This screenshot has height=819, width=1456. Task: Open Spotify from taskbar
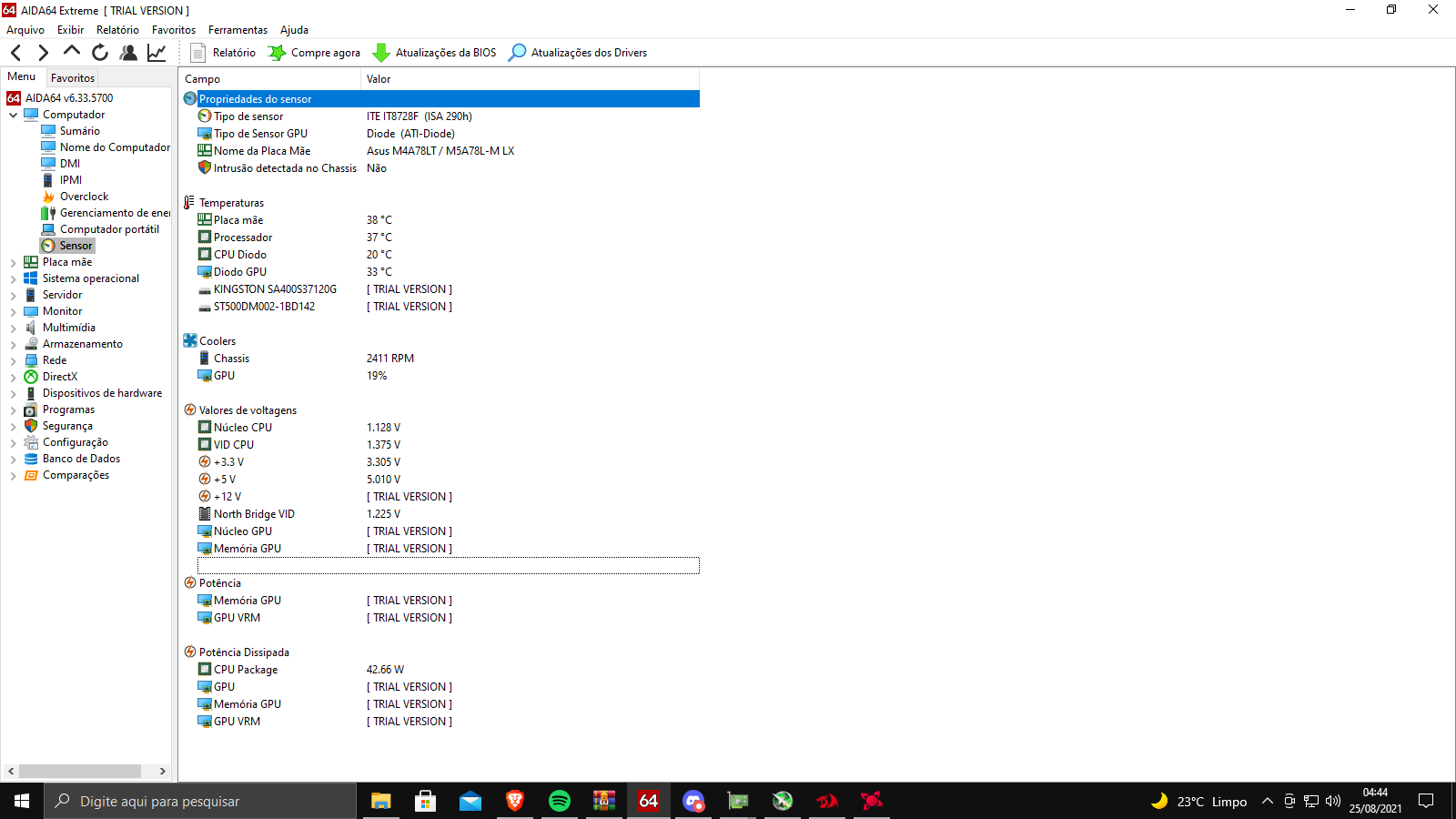coord(560,801)
